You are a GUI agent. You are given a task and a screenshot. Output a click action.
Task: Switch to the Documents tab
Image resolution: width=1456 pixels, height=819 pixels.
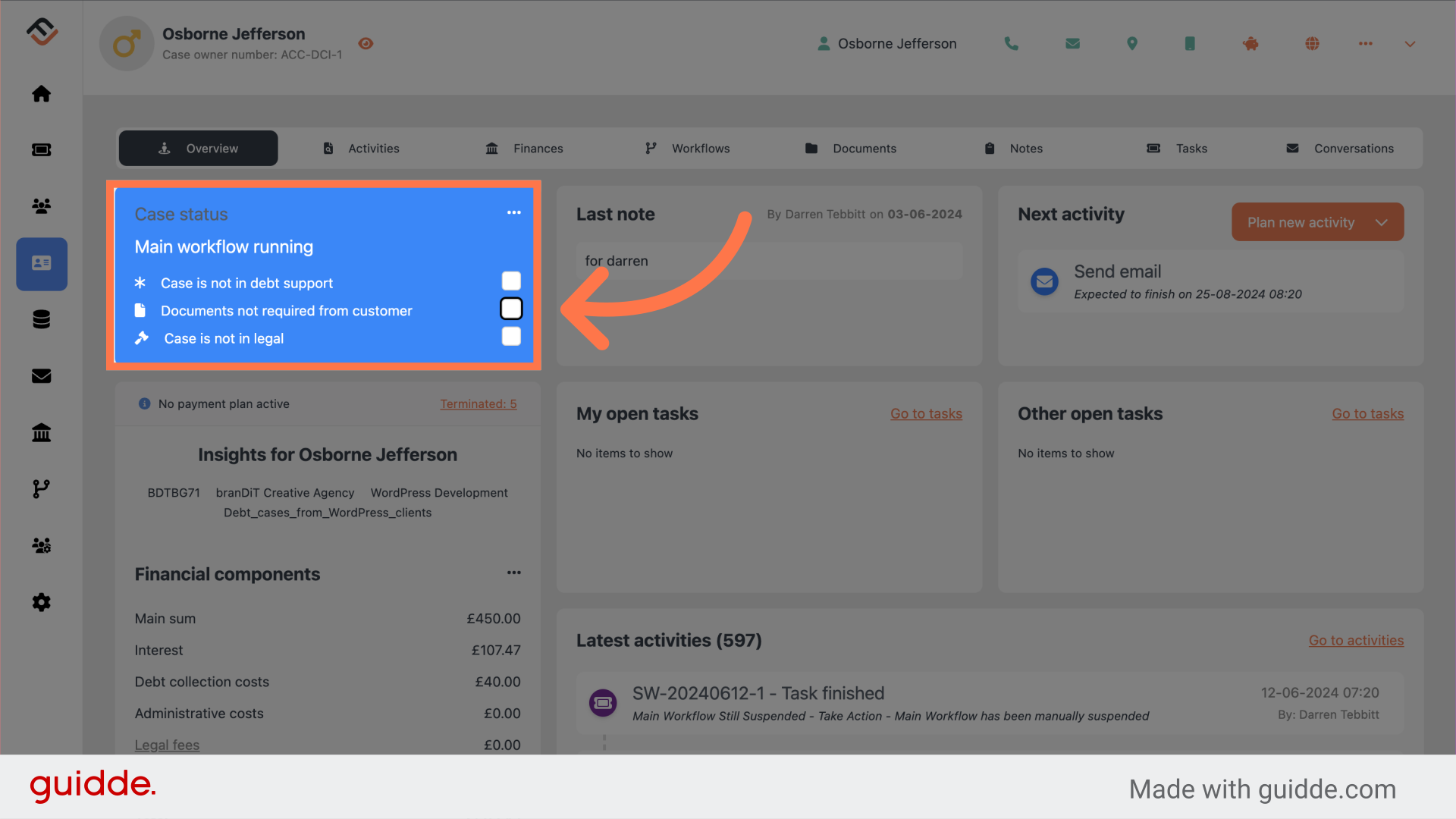pos(850,149)
